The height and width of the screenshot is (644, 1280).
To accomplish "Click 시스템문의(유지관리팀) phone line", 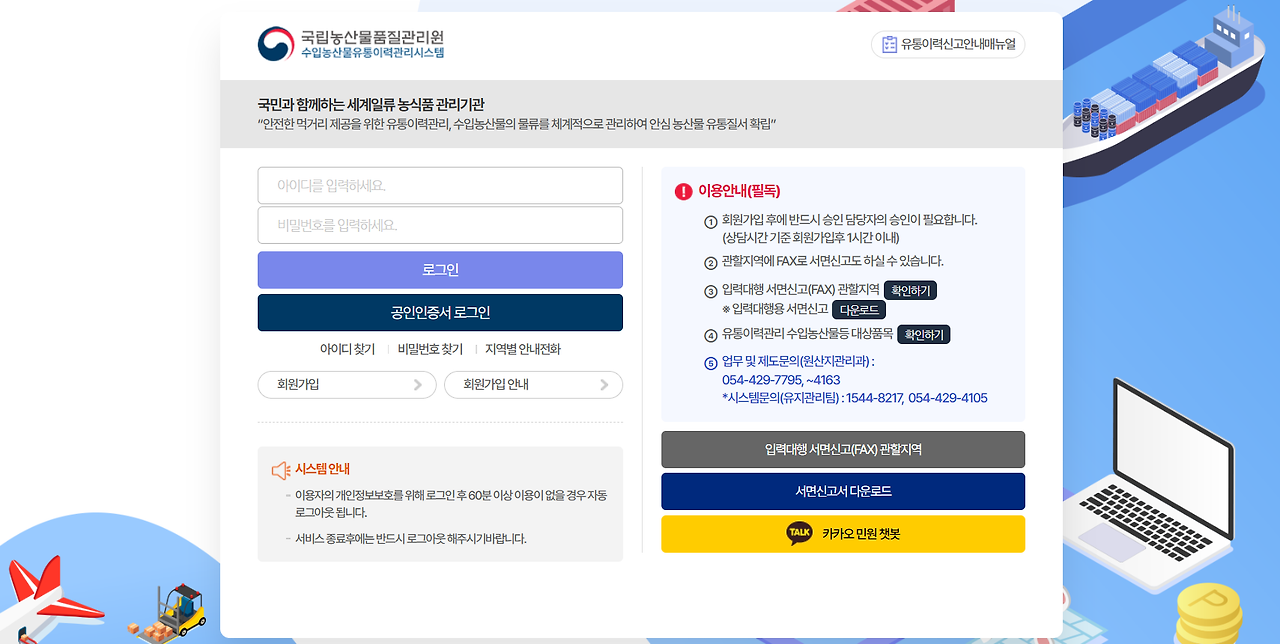I will 854,398.
